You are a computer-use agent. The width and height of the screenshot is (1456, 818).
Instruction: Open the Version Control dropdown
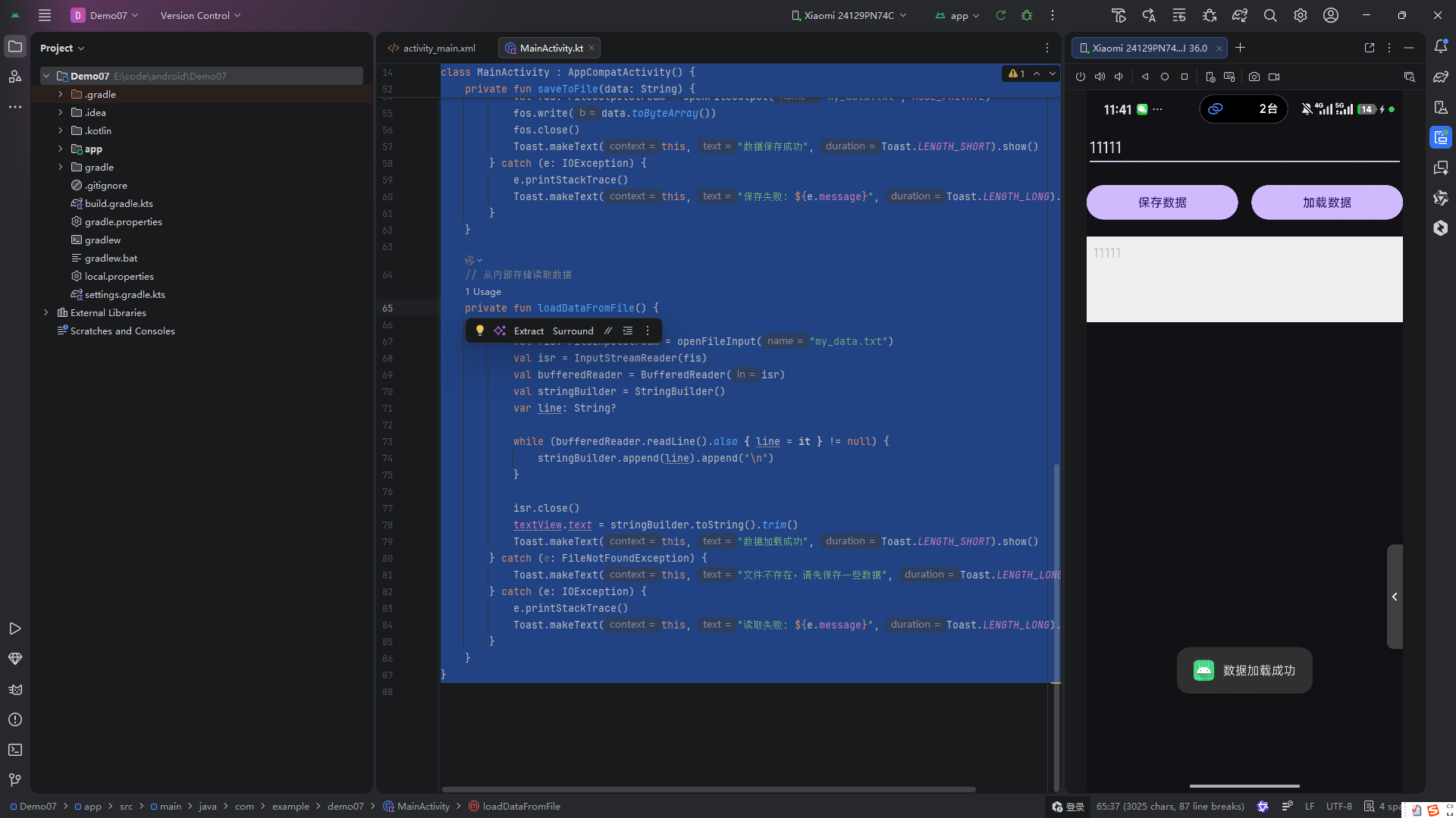200,15
